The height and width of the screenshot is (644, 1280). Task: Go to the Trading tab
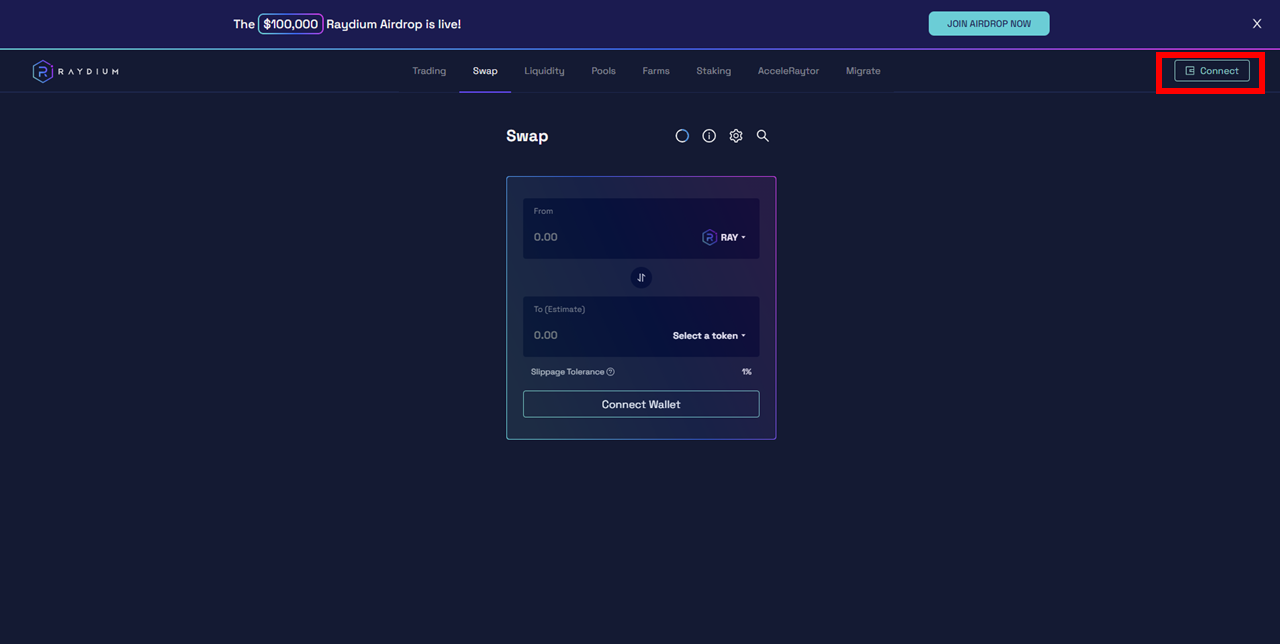(x=429, y=71)
